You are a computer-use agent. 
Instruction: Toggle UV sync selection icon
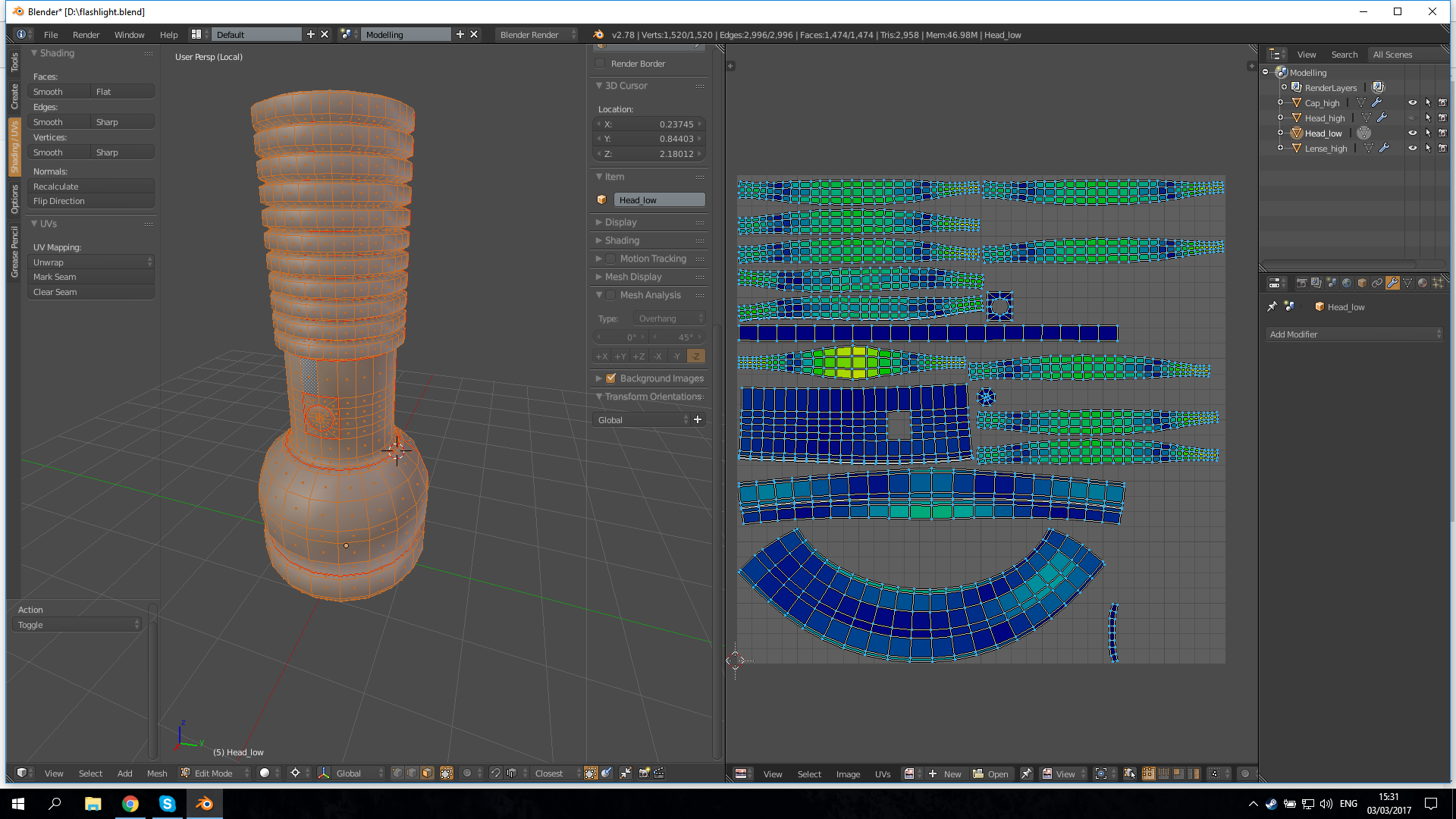point(1129,773)
